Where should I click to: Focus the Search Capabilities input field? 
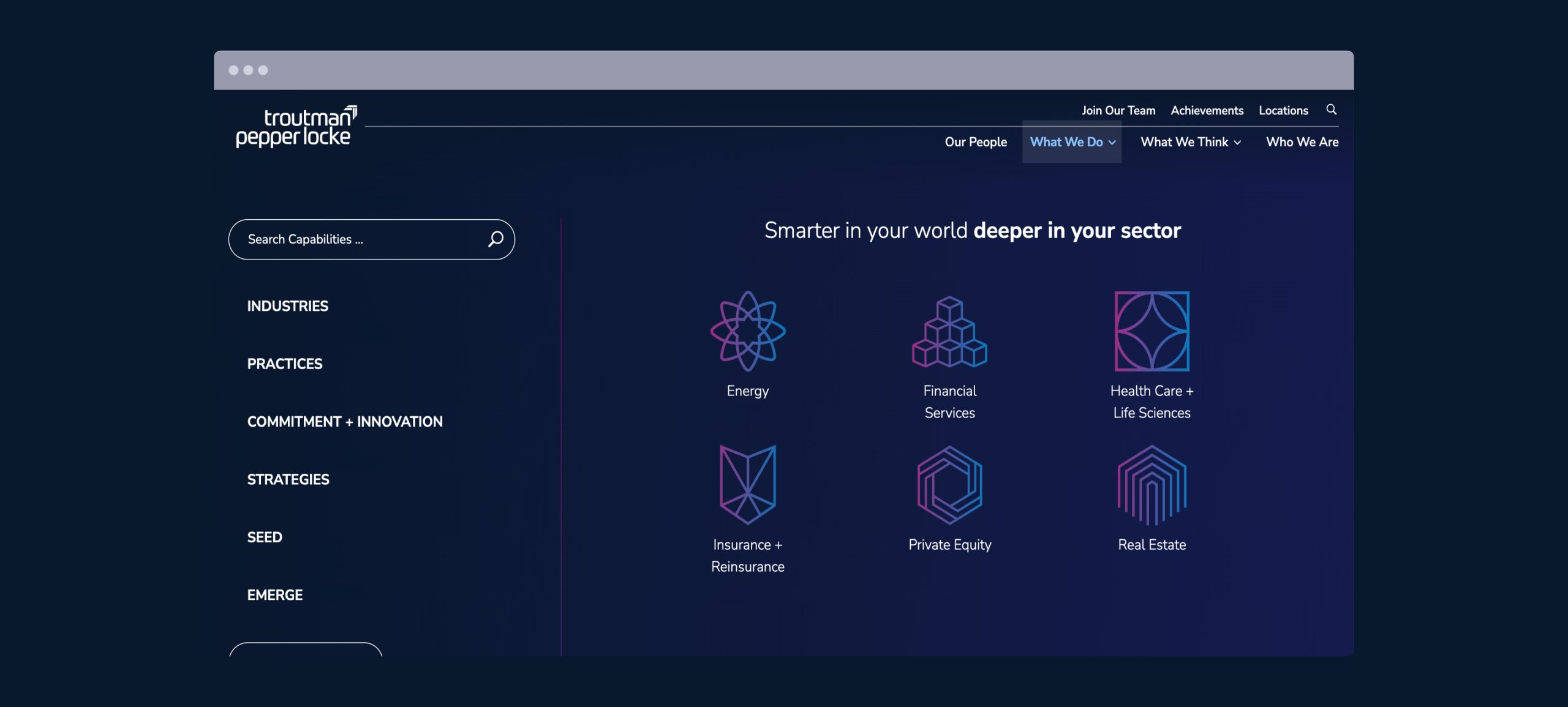click(361, 239)
